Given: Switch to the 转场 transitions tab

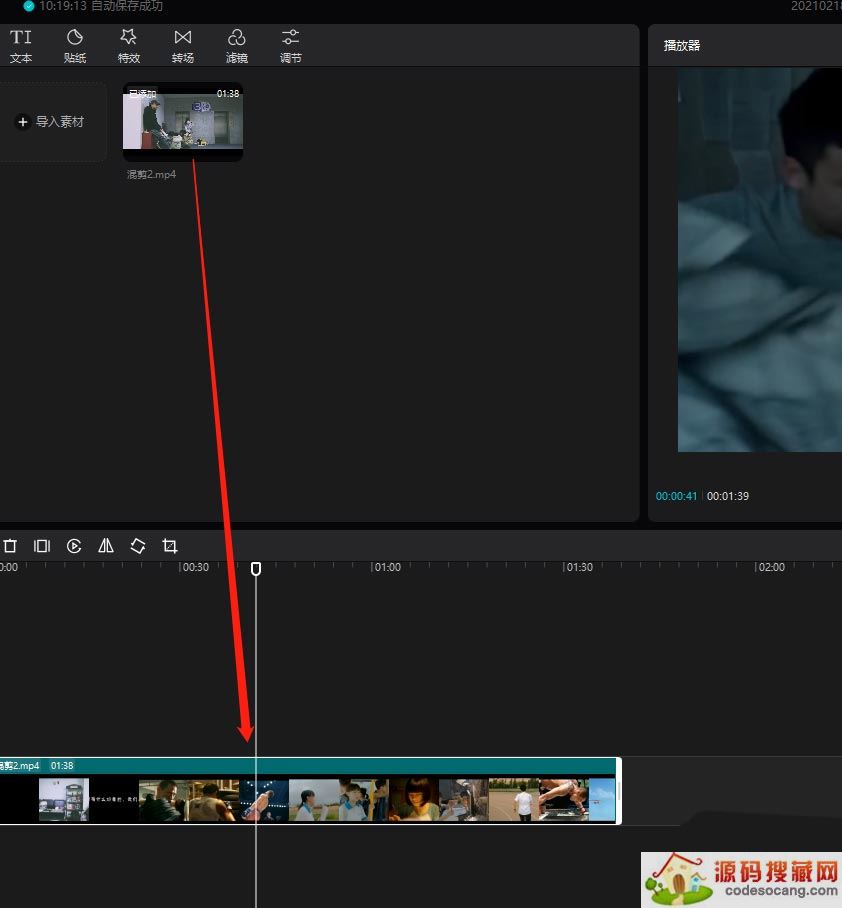Looking at the screenshot, I should tap(183, 46).
